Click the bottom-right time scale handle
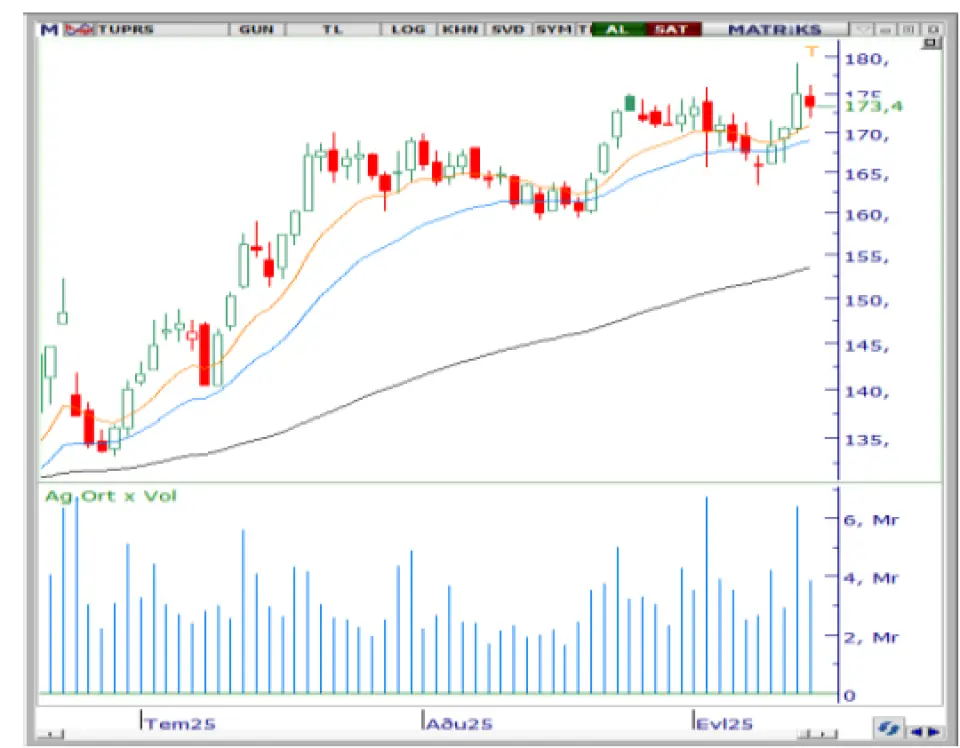 click(817, 734)
